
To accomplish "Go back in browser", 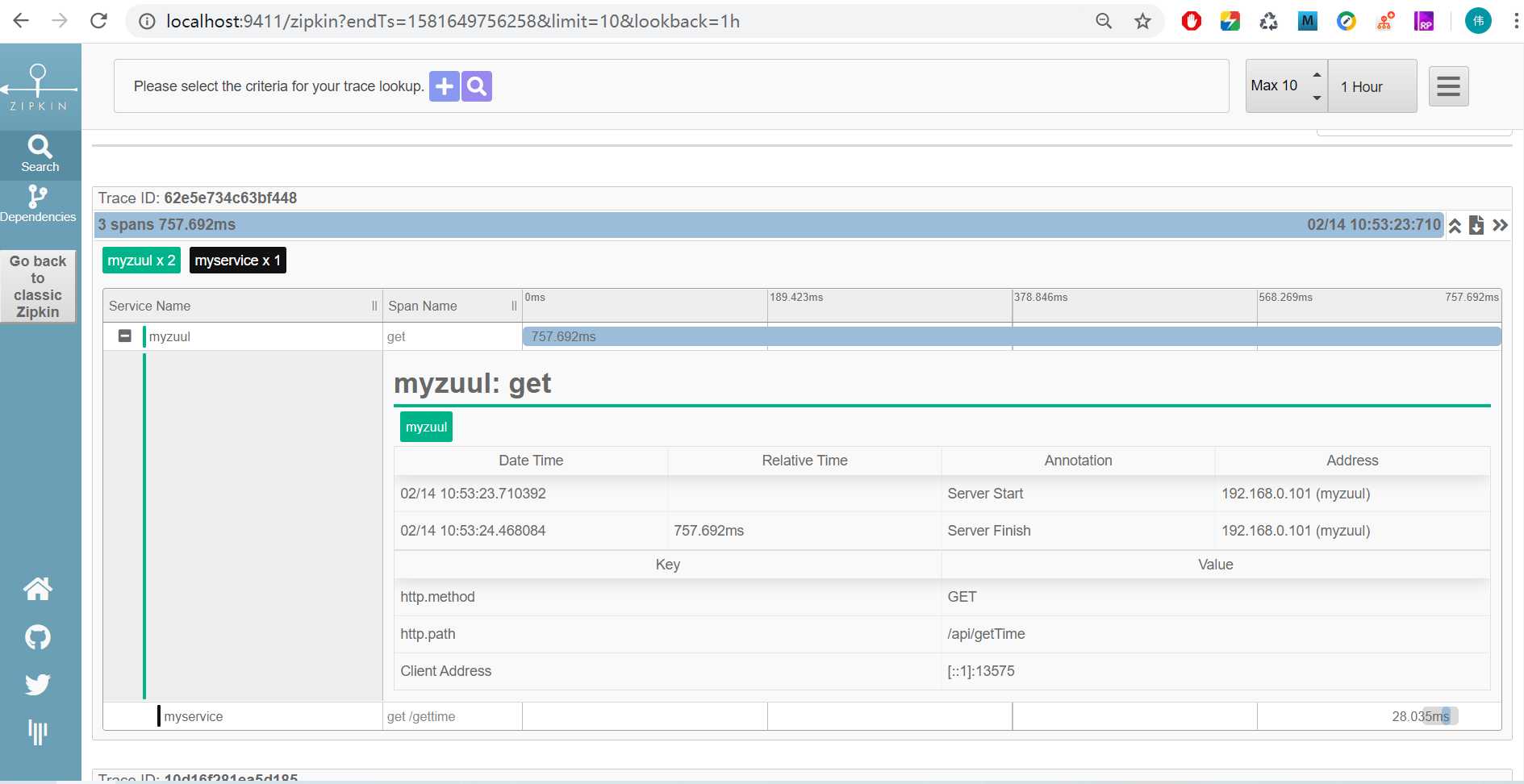I will 21,21.
